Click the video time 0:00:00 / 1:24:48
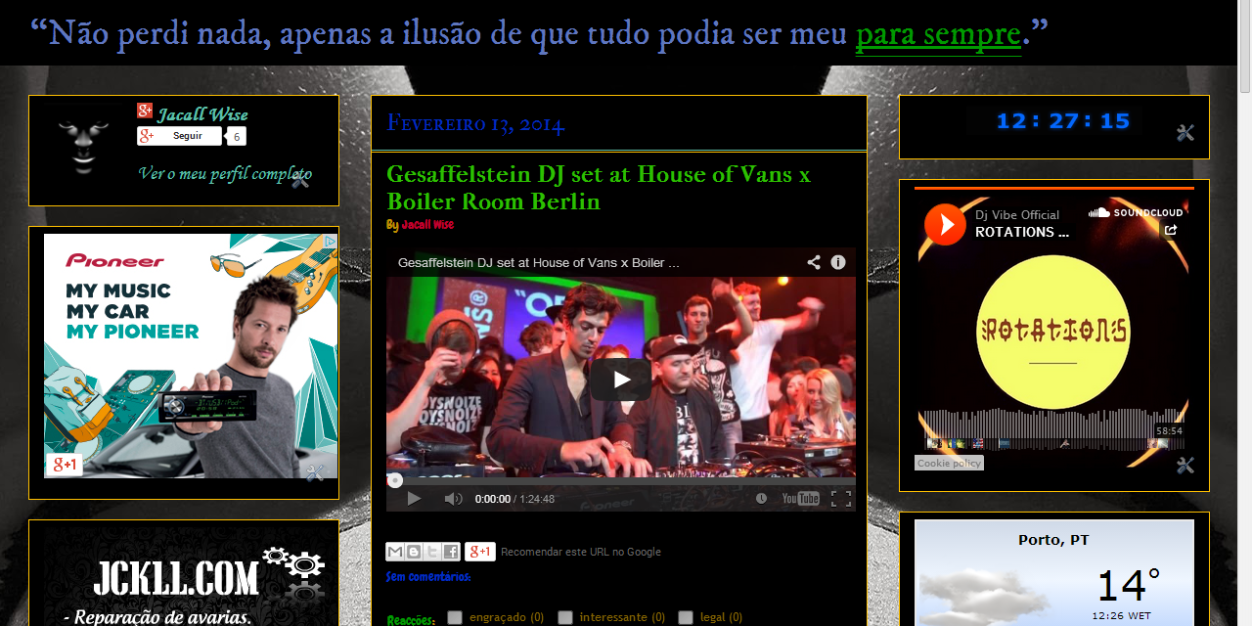Image resolution: width=1252 pixels, height=626 pixels. 515,499
